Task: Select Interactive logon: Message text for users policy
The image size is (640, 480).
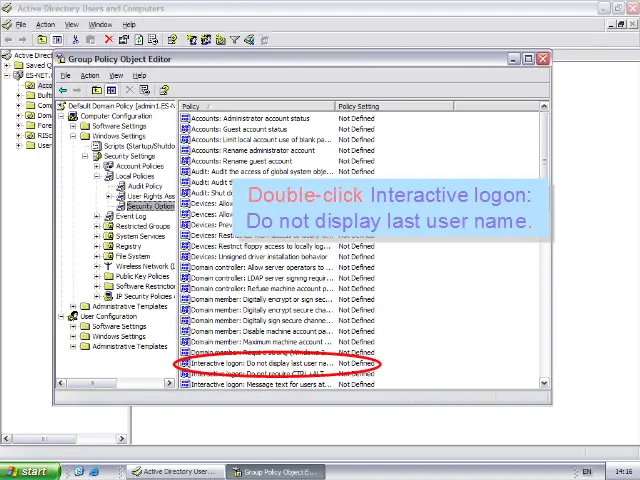Action: click(261, 384)
